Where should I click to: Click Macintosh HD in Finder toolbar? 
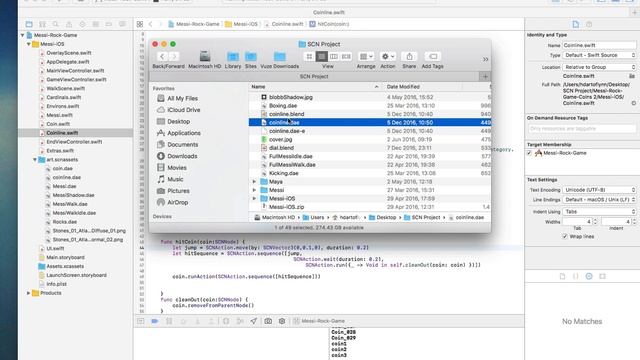pyautogui.click(x=204, y=60)
